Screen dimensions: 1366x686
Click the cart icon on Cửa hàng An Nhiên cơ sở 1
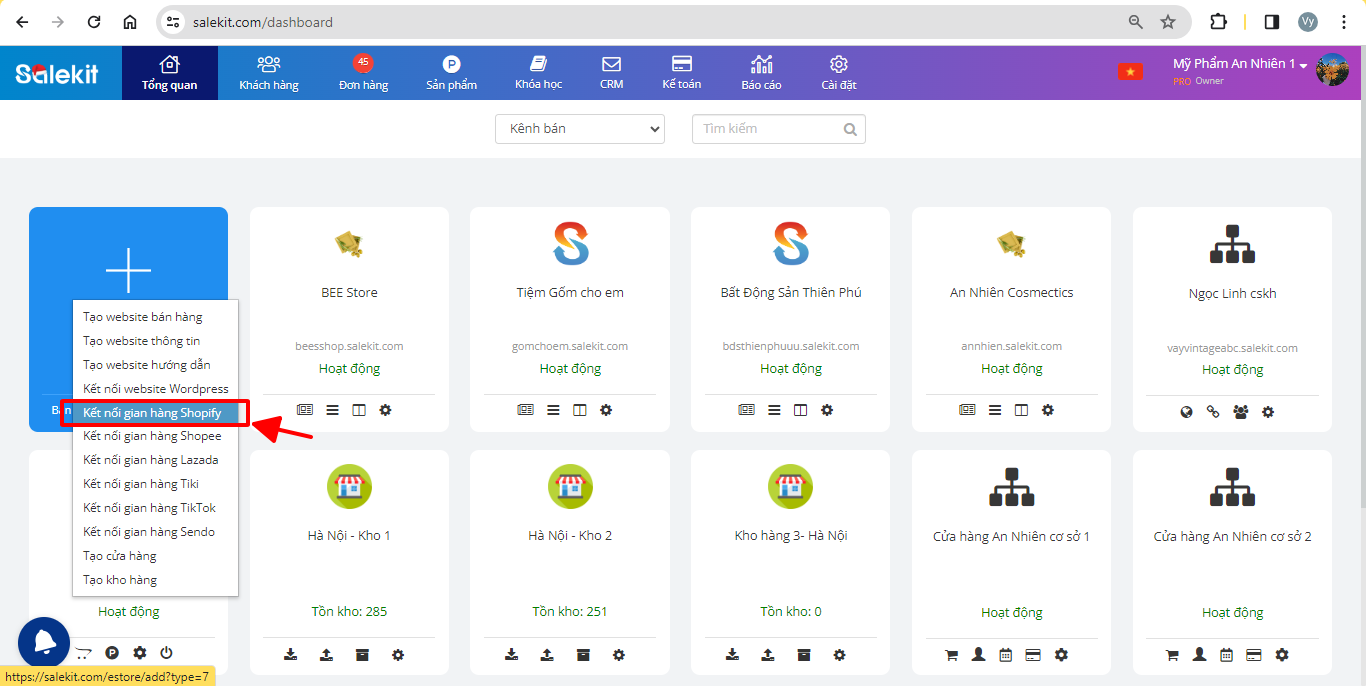951,655
